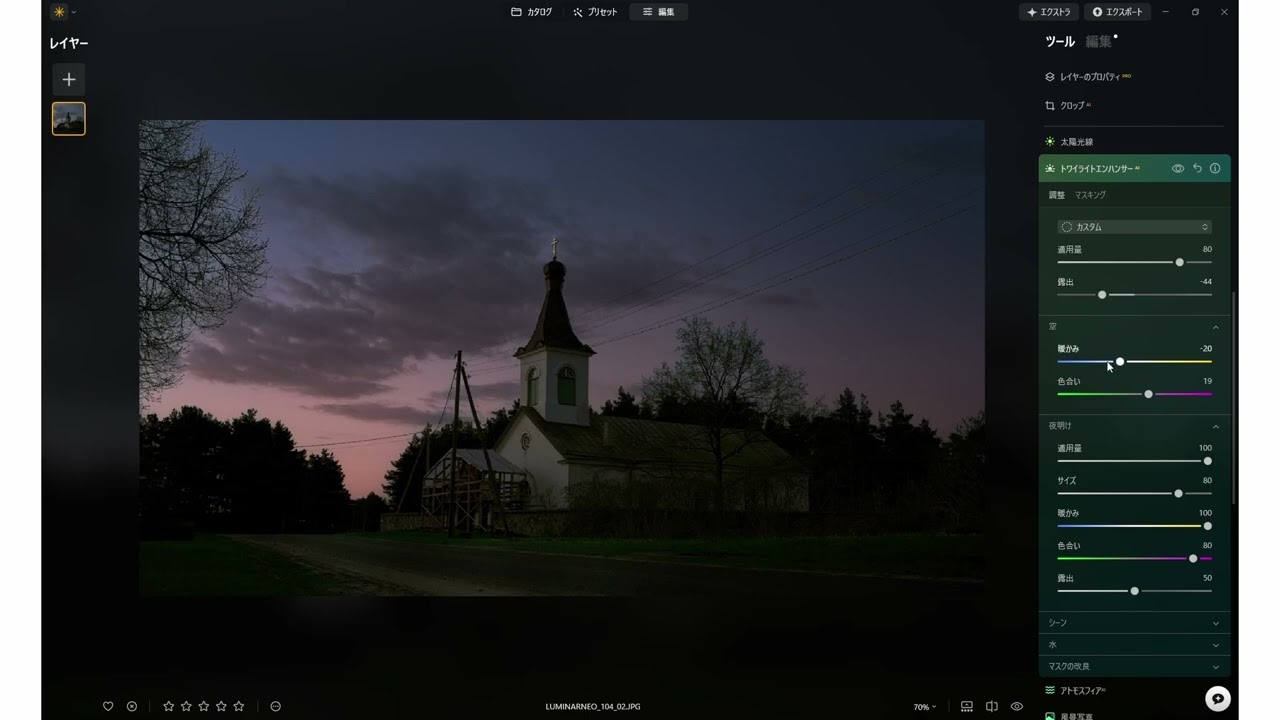The width and height of the screenshot is (1280, 720).
Task: Reset Twilight Enhancer with the undo arrow
Action: 1197,168
